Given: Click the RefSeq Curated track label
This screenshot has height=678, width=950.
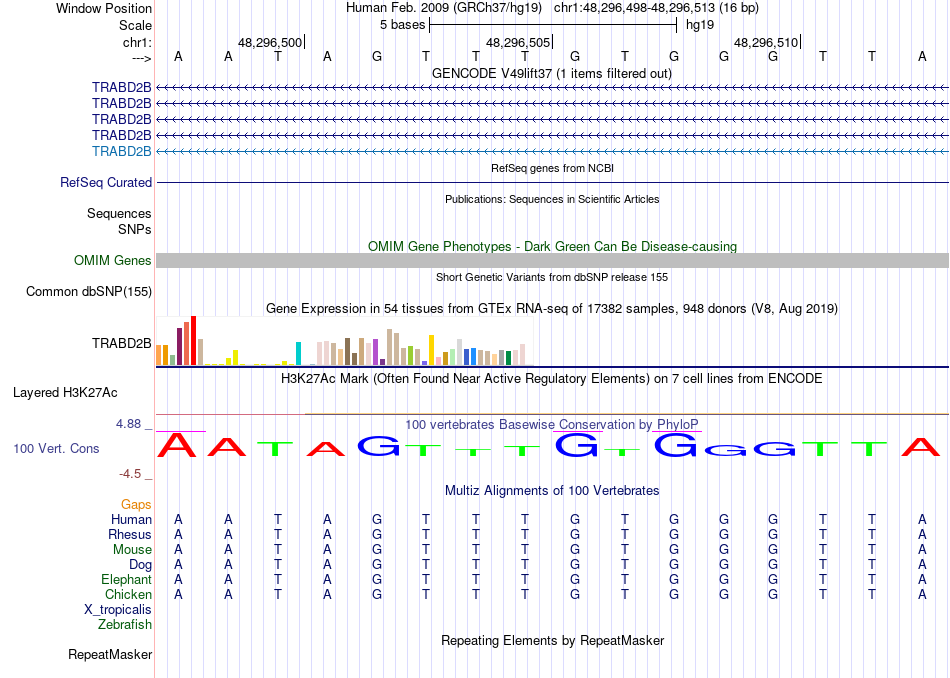Looking at the screenshot, I should click(x=105, y=182).
